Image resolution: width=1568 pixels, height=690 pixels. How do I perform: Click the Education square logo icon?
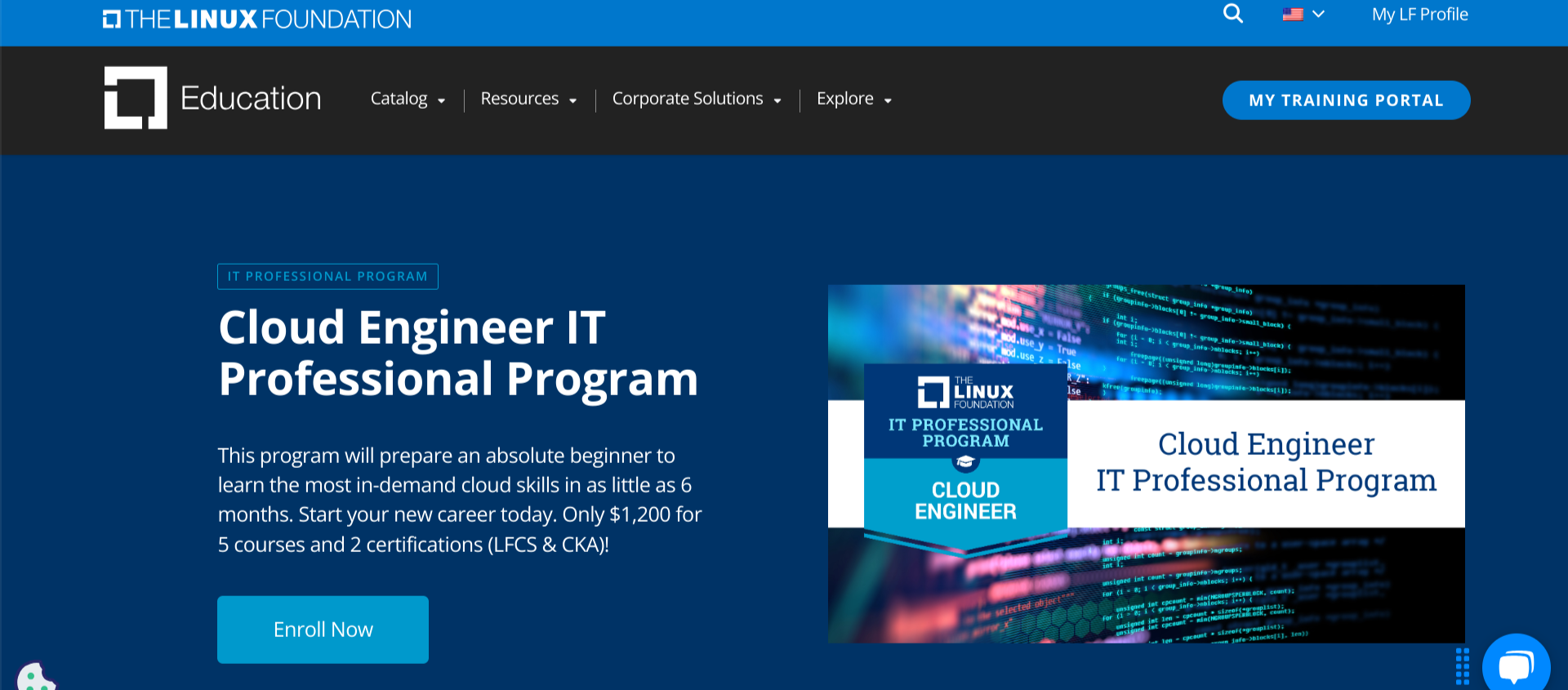tap(136, 98)
